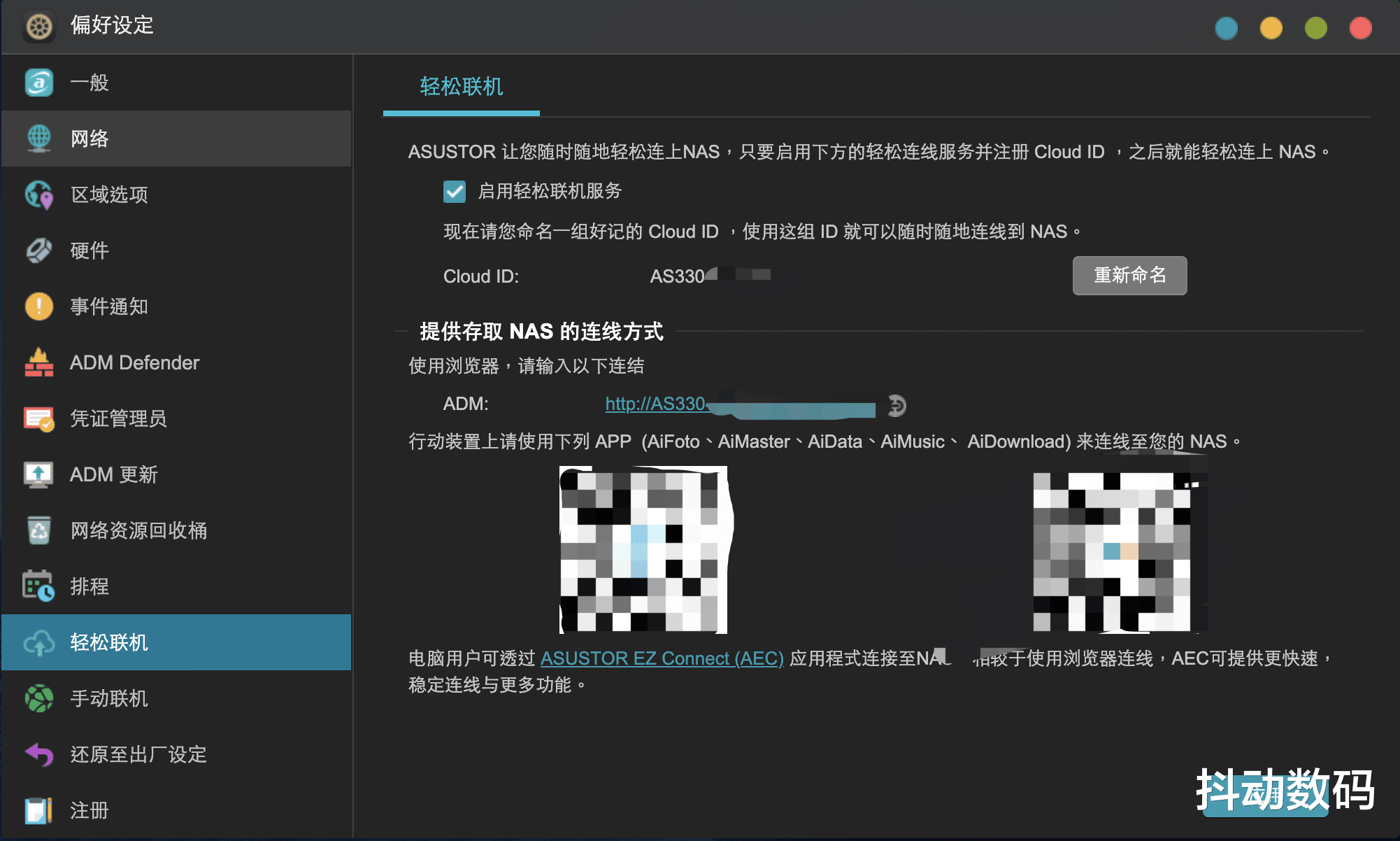This screenshot has height=841, width=1400.
Task: Open the 区域选项 settings section
Action: point(176,195)
